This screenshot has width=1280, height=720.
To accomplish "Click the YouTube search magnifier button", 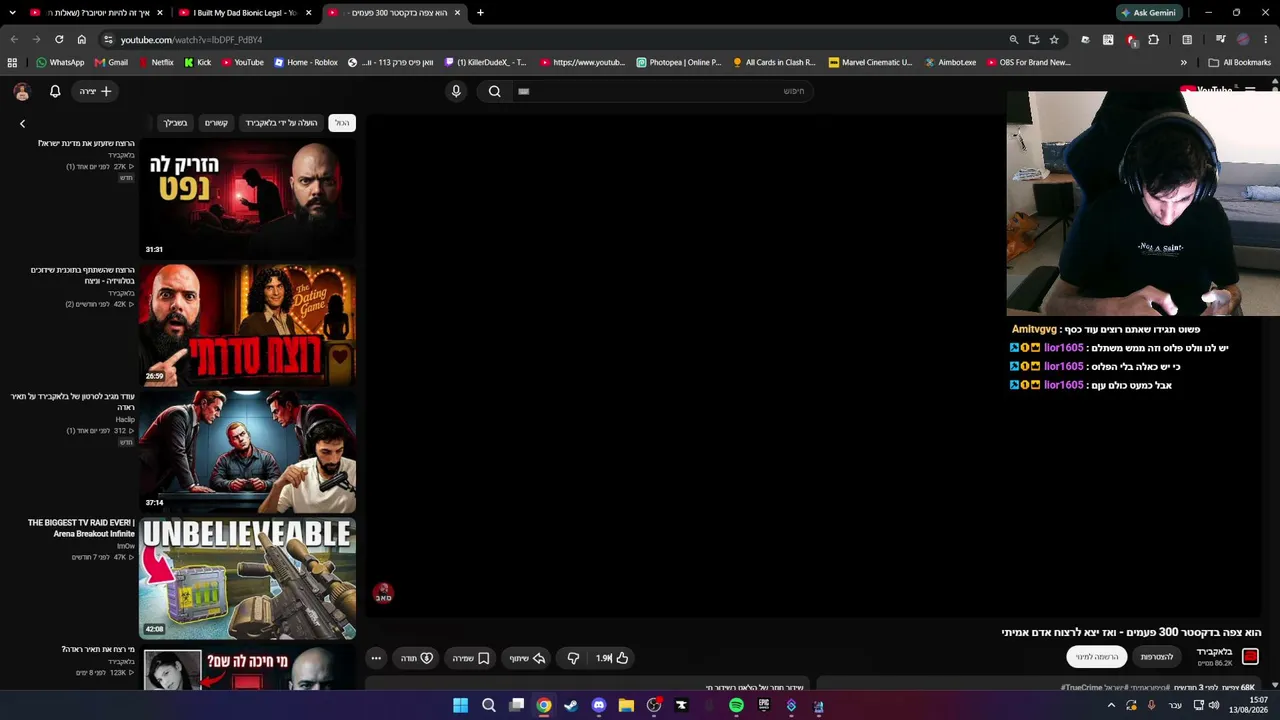I will click(x=494, y=91).
